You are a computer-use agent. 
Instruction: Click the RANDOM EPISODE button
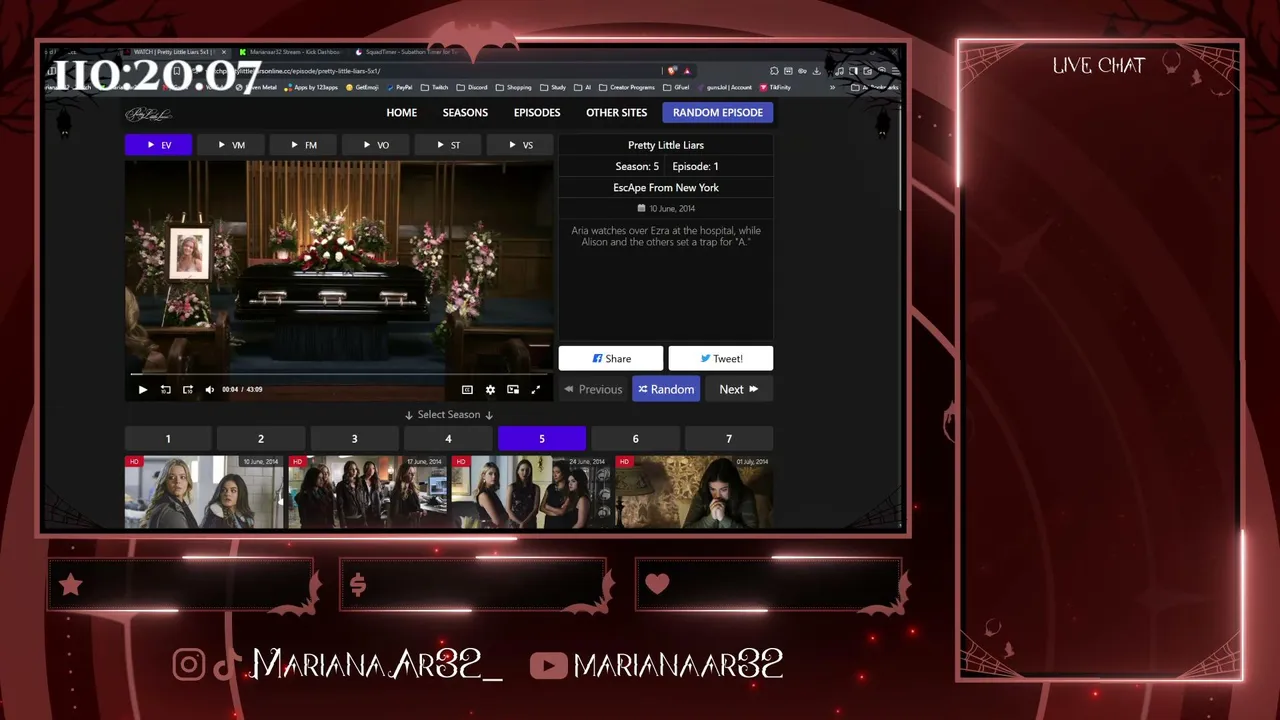click(718, 113)
